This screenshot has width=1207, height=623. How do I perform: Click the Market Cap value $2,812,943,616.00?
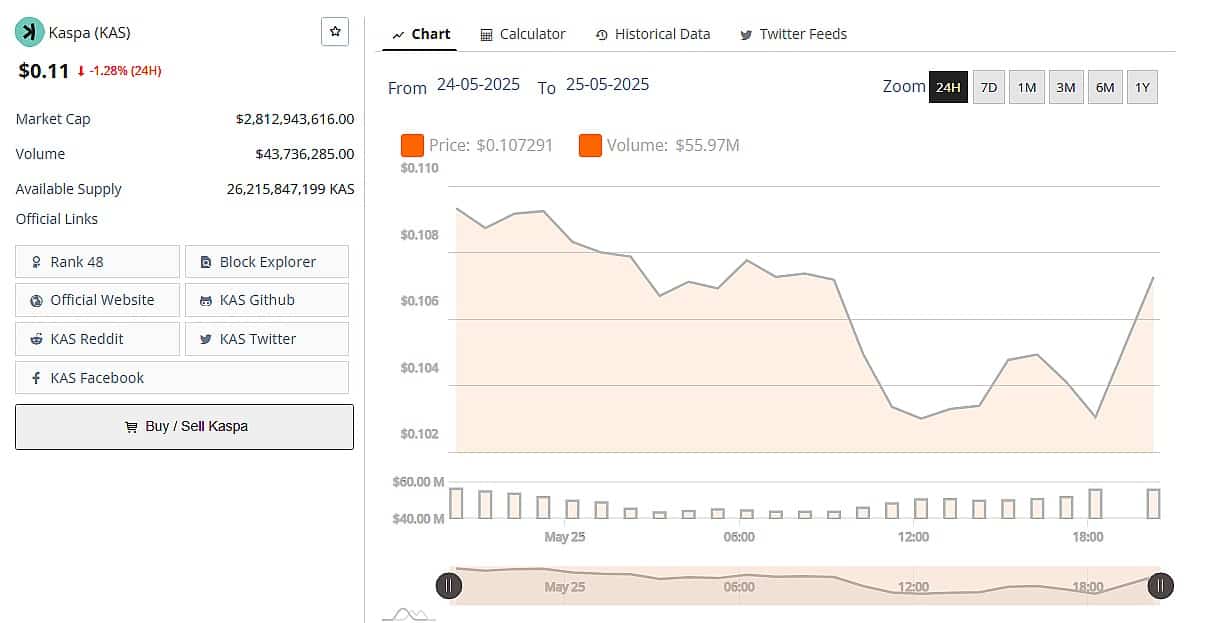[x=295, y=119]
